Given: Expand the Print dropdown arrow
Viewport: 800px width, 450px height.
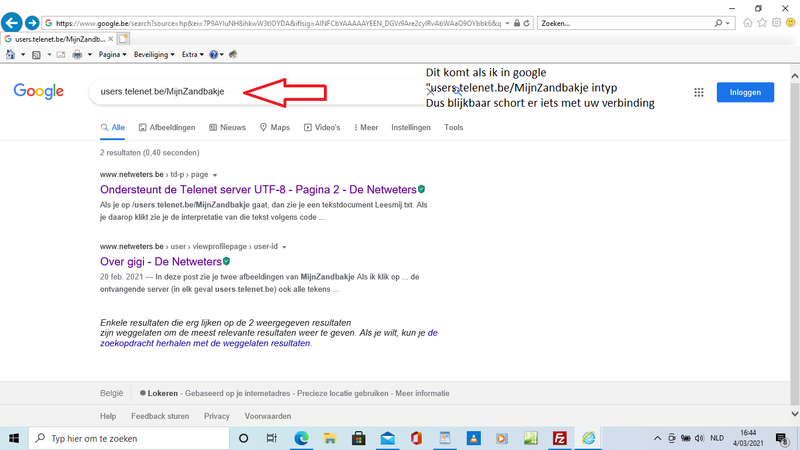Looking at the screenshot, I should click(90, 55).
